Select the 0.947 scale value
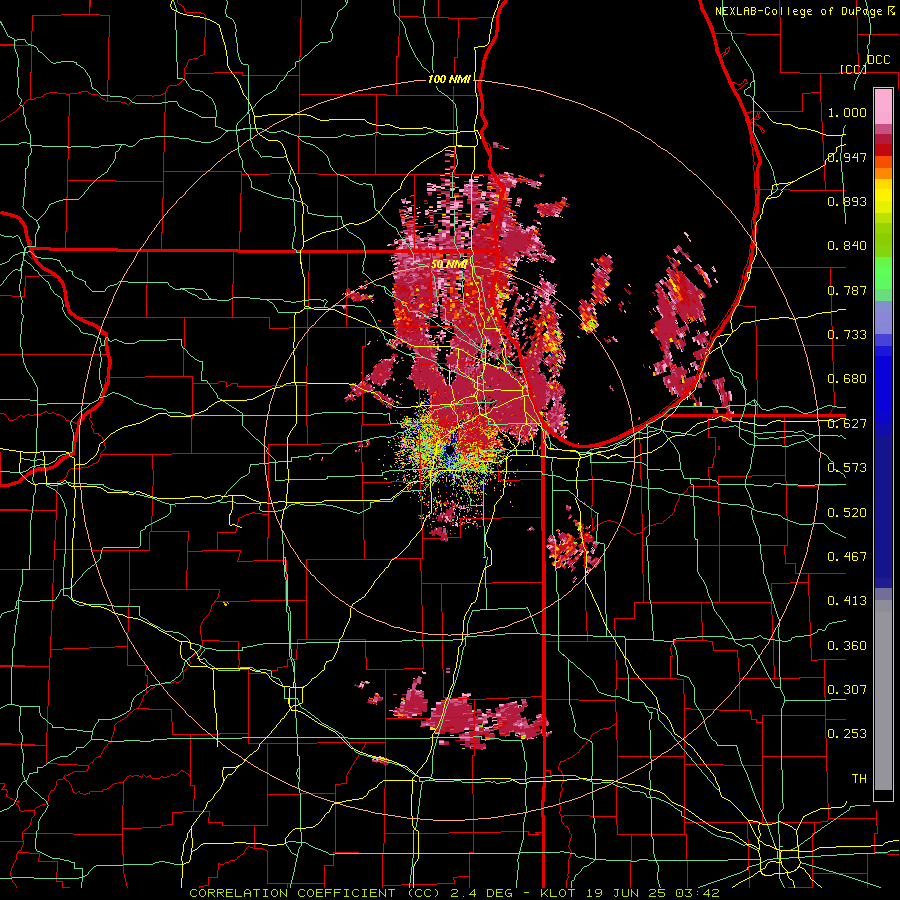The width and height of the screenshot is (900, 900). coord(847,157)
